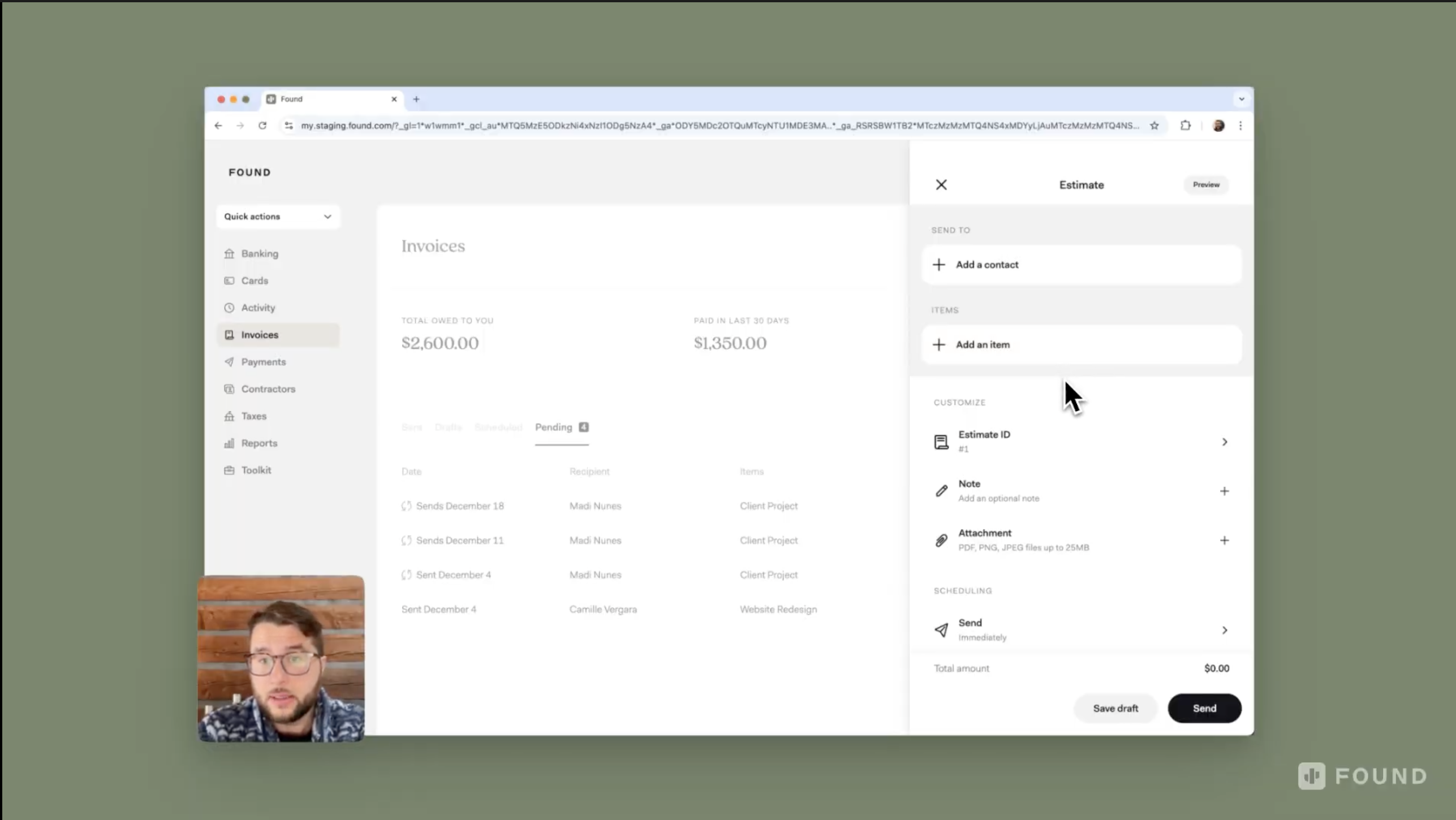This screenshot has width=1456, height=820.
Task: Expand the Send scheduling chevron
Action: point(1225,629)
